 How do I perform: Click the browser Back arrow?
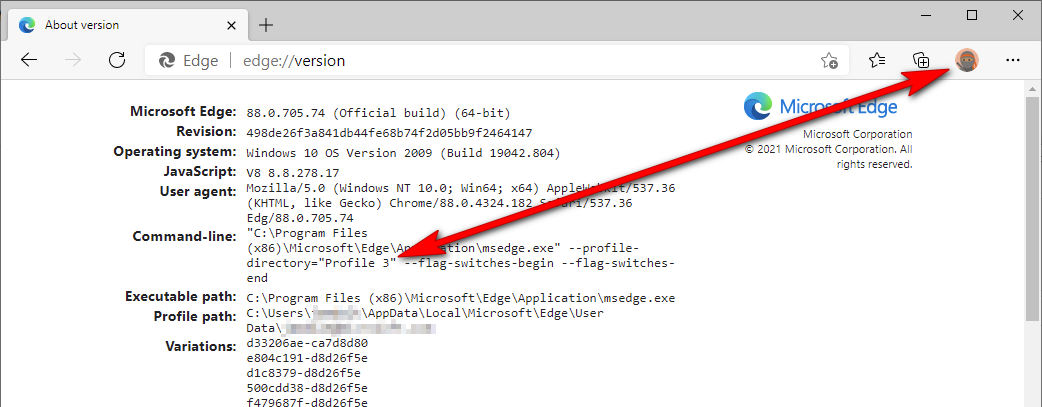(29, 61)
